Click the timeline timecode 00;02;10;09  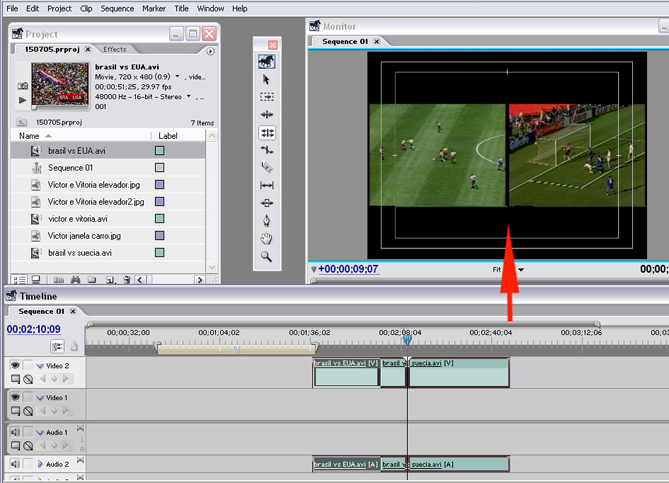(x=34, y=329)
